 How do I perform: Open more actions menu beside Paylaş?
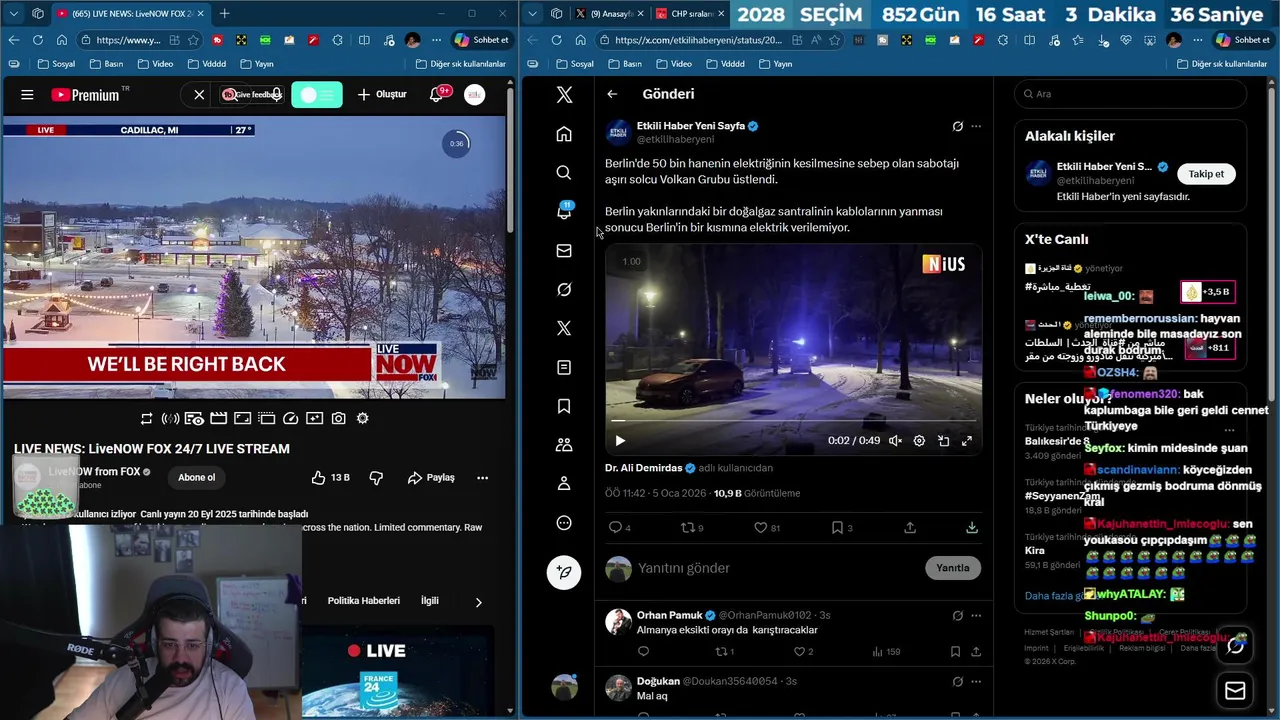tap(482, 478)
